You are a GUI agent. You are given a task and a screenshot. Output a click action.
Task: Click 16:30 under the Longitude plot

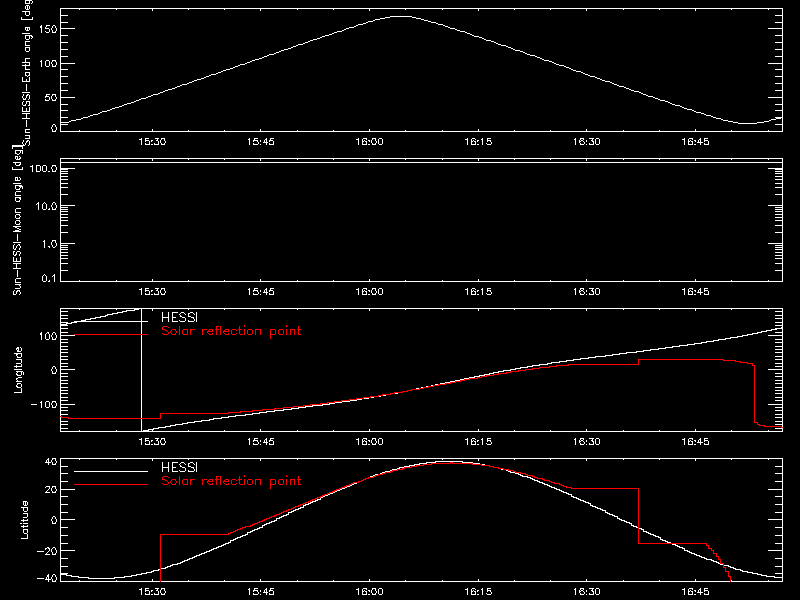pyautogui.click(x=587, y=441)
